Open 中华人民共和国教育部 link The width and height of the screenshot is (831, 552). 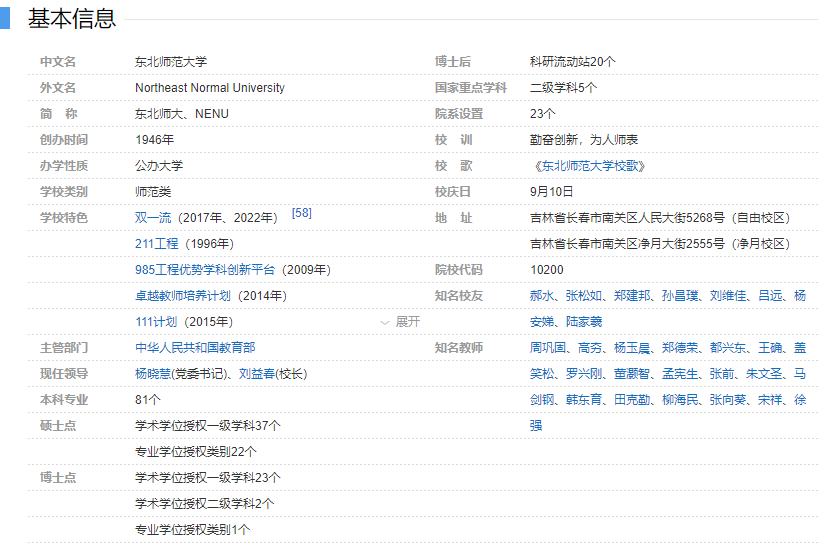(195, 348)
